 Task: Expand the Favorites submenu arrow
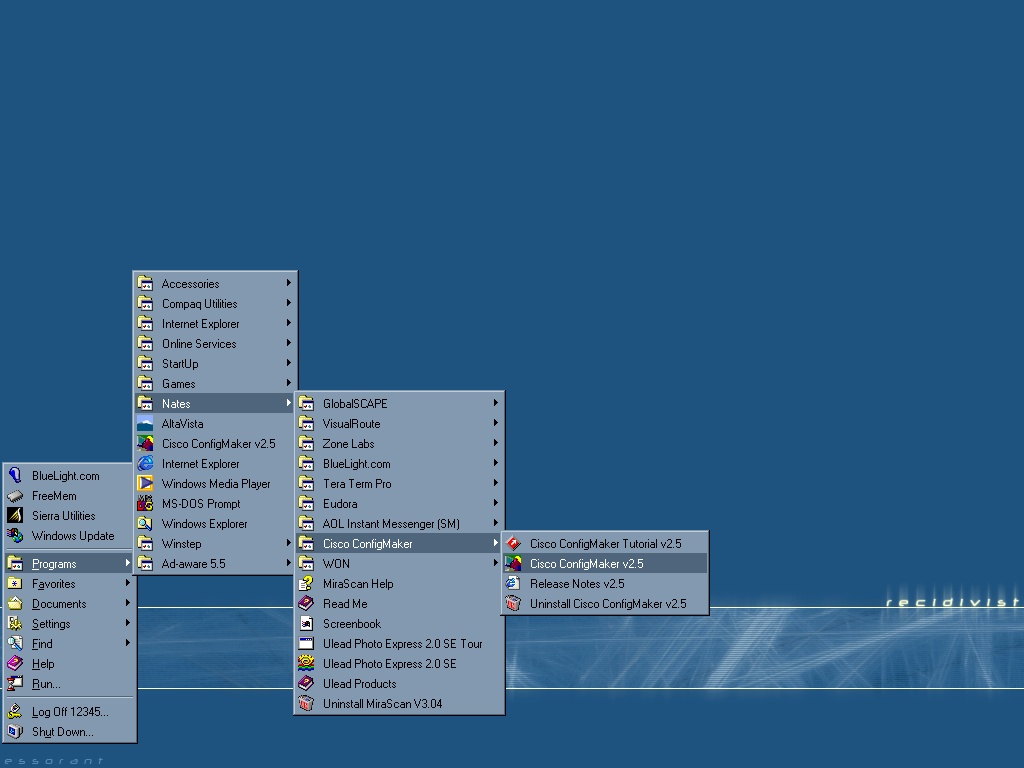[x=127, y=583]
